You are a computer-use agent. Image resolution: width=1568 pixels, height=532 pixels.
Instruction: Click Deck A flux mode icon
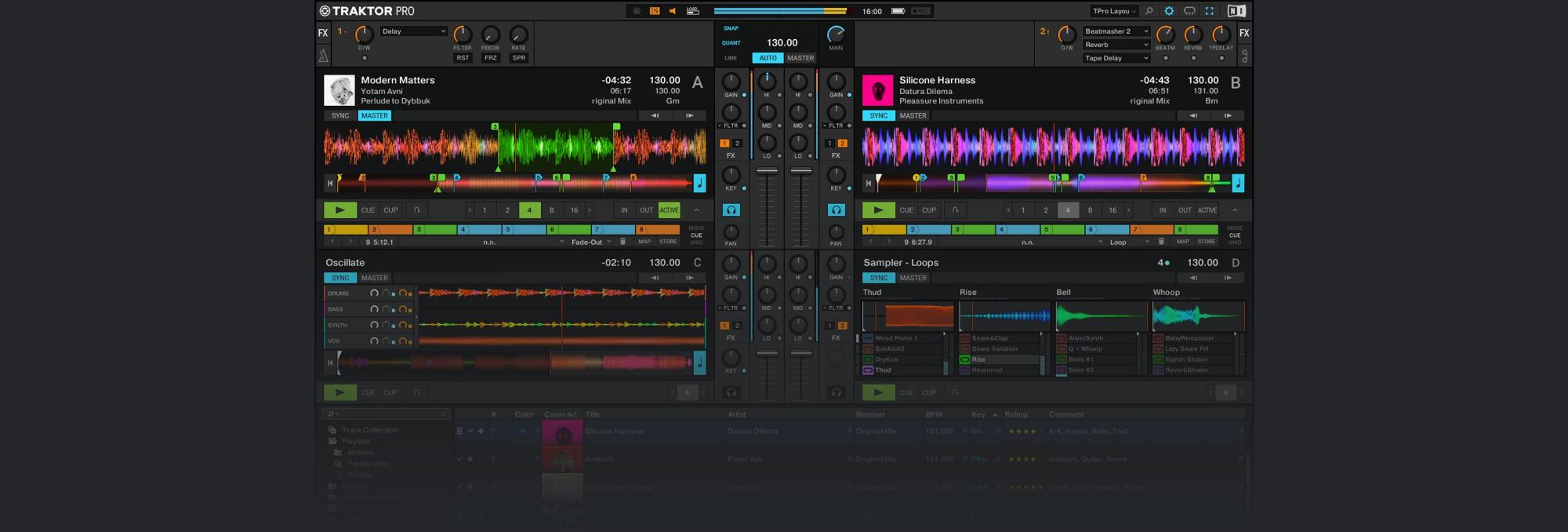[417, 210]
